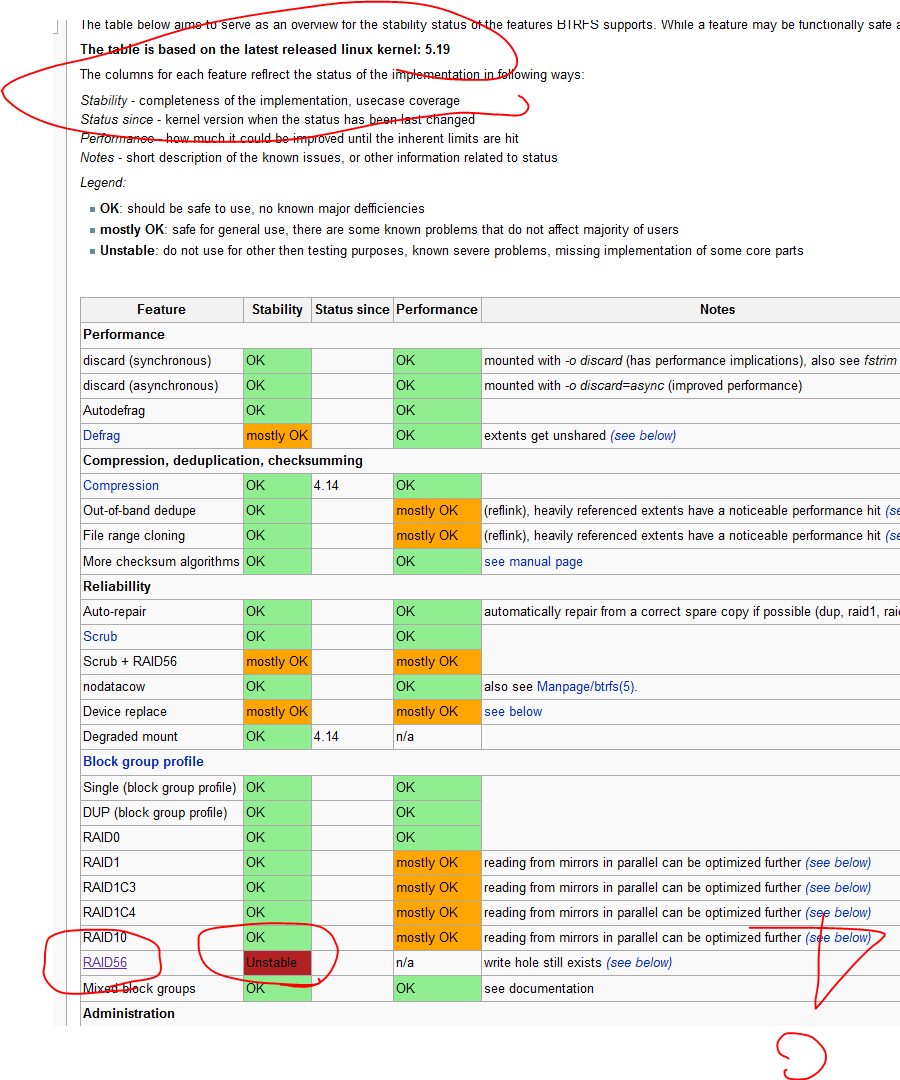Select the red 'Unstable' cell for RAID56
This screenshot has height=1080, width=900.
point(277,962)
